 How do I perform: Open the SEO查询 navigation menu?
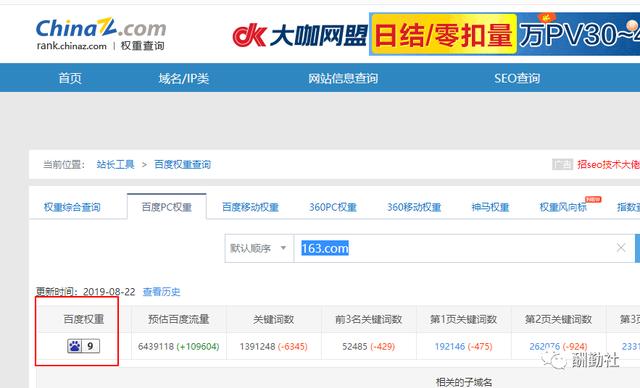[517, 78]
